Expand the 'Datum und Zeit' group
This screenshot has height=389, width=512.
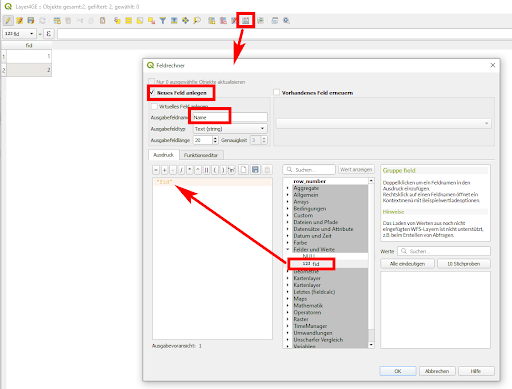[x=288, y=236]
